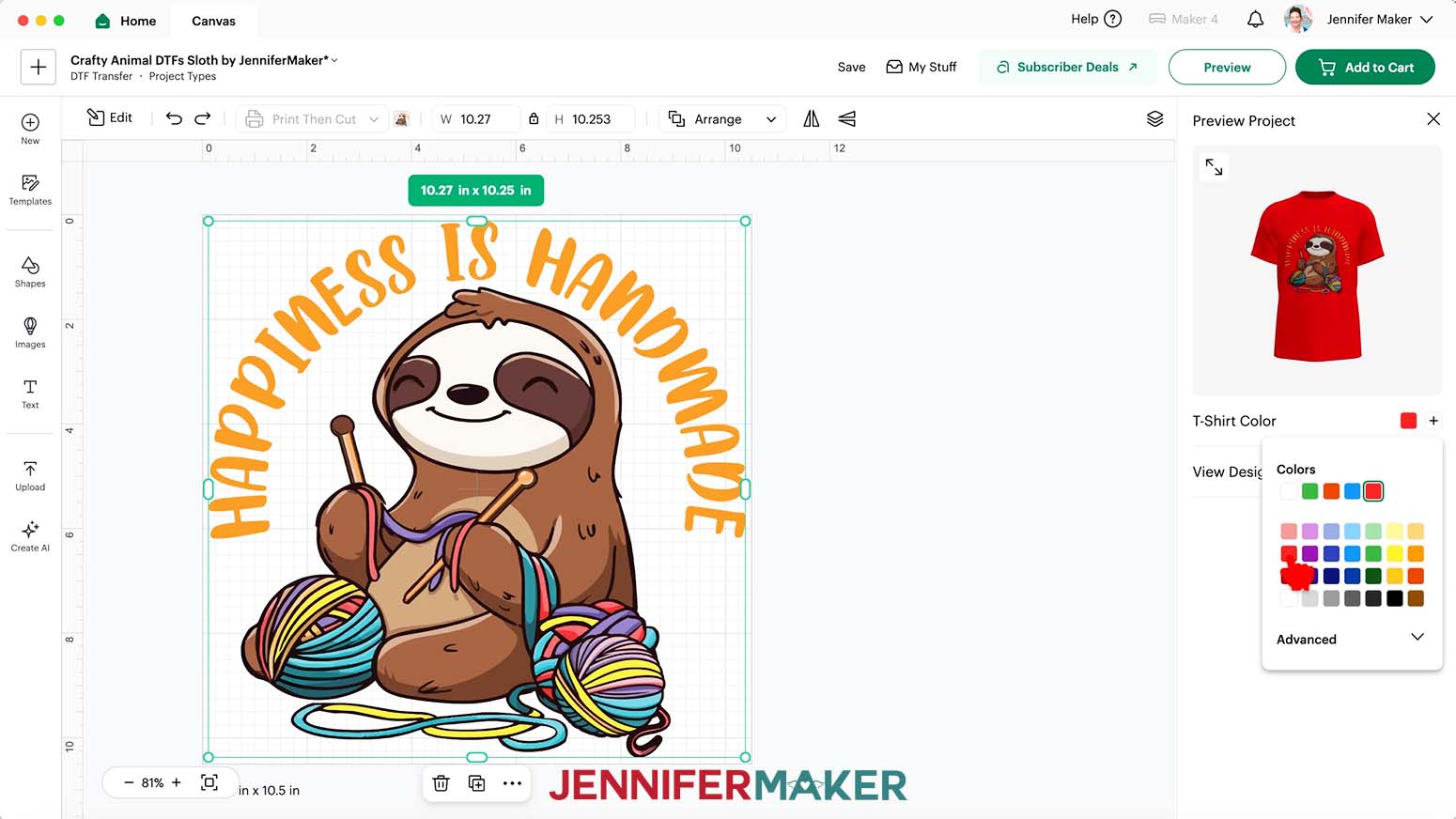
Task: Click the fit-to-screen zoom icon
Action: (209, 782)
